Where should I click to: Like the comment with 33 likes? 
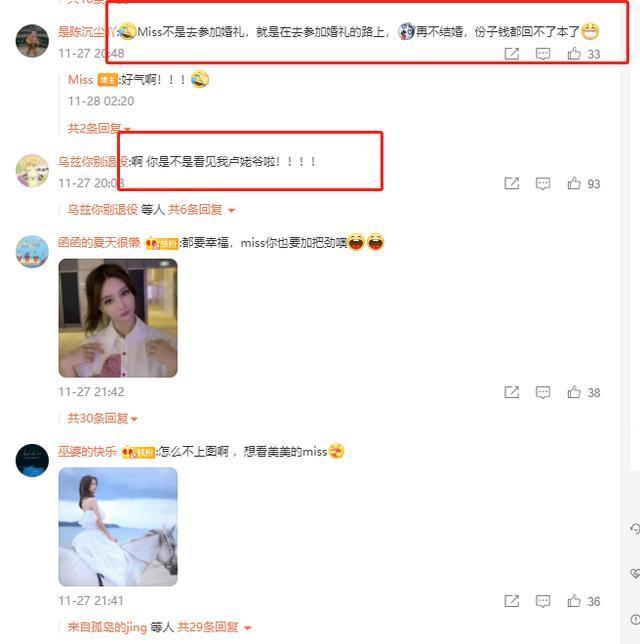click(x=573, y=53)
